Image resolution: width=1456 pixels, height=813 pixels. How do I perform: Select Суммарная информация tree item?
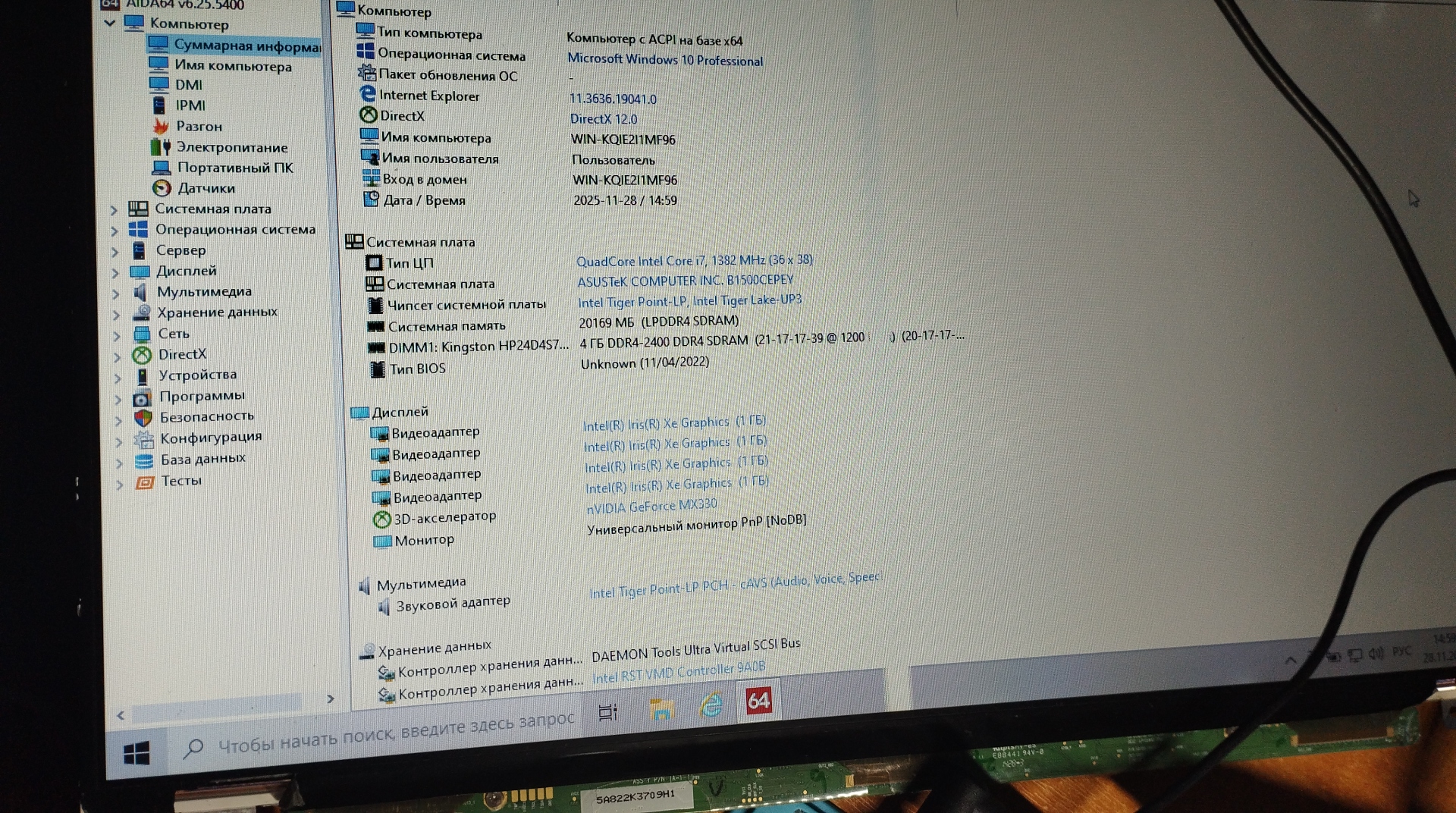(x=246, y=46)
